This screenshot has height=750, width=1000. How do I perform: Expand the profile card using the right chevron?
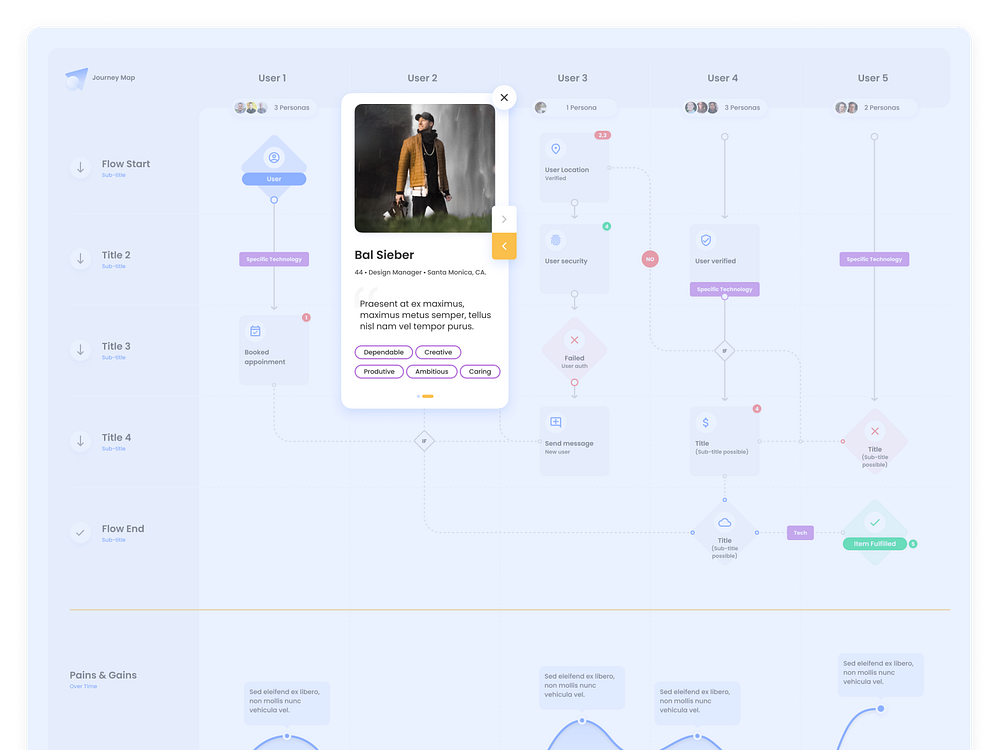point(504,219)
